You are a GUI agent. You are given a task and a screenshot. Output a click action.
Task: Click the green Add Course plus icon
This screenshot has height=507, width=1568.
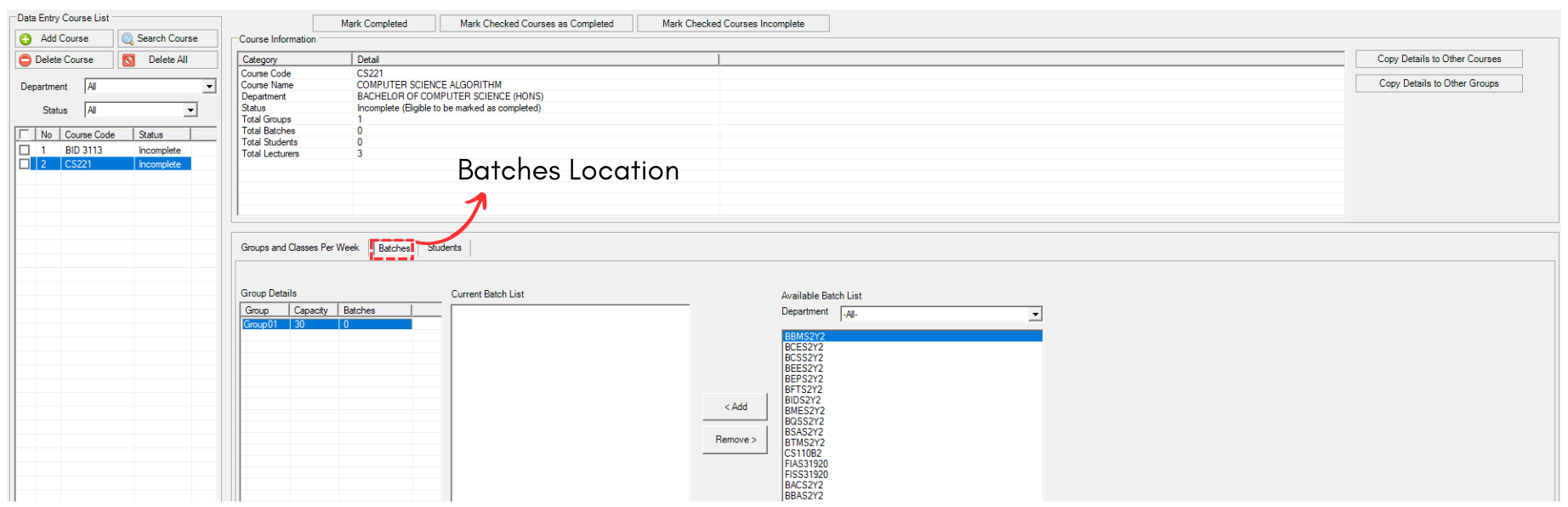point(26,39)
